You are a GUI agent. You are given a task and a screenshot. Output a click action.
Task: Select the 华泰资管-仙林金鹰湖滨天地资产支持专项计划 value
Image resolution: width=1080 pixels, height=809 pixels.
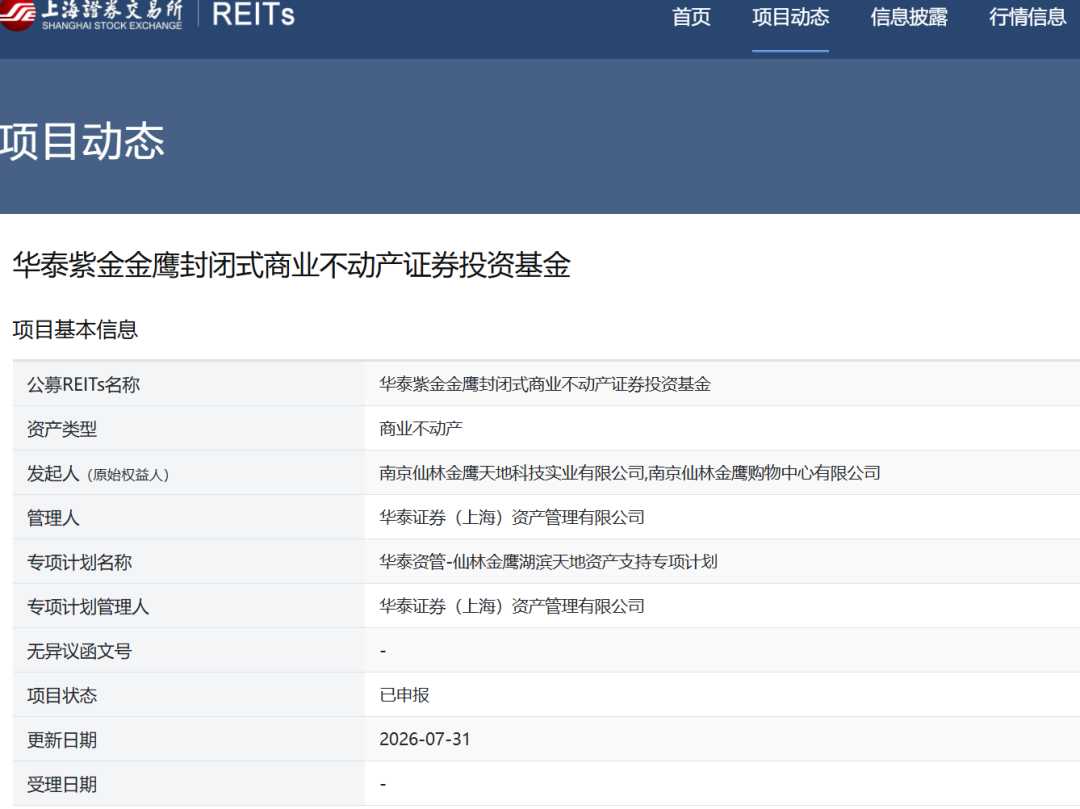click(548, 562)
